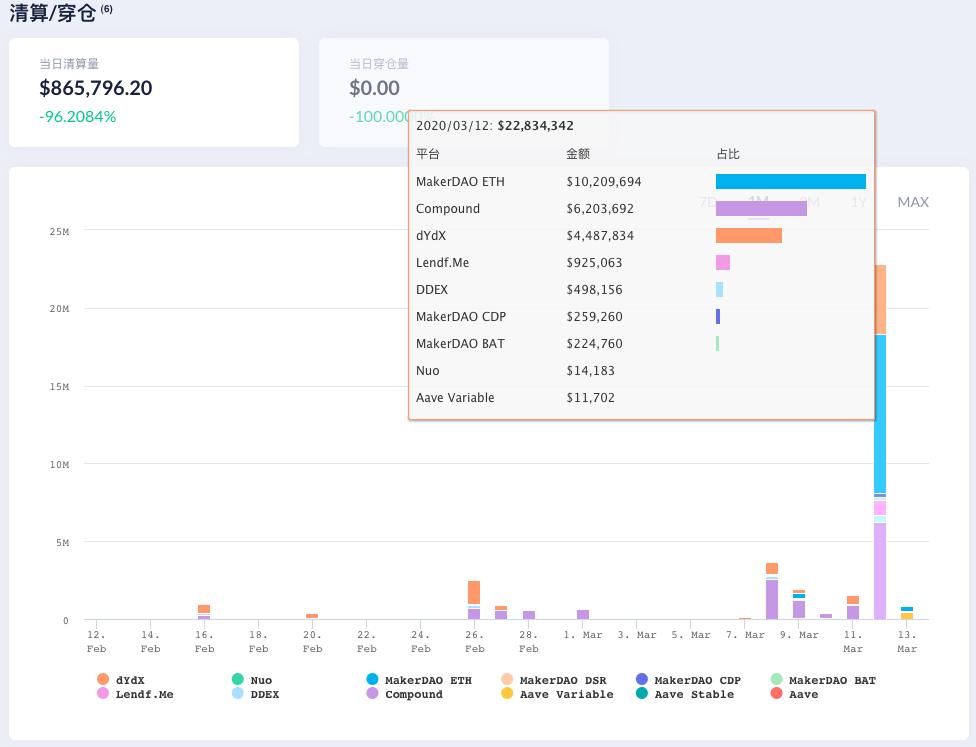
Task: Click the orange top segment of the tallest bar
Action: click(x=880, y=300)
